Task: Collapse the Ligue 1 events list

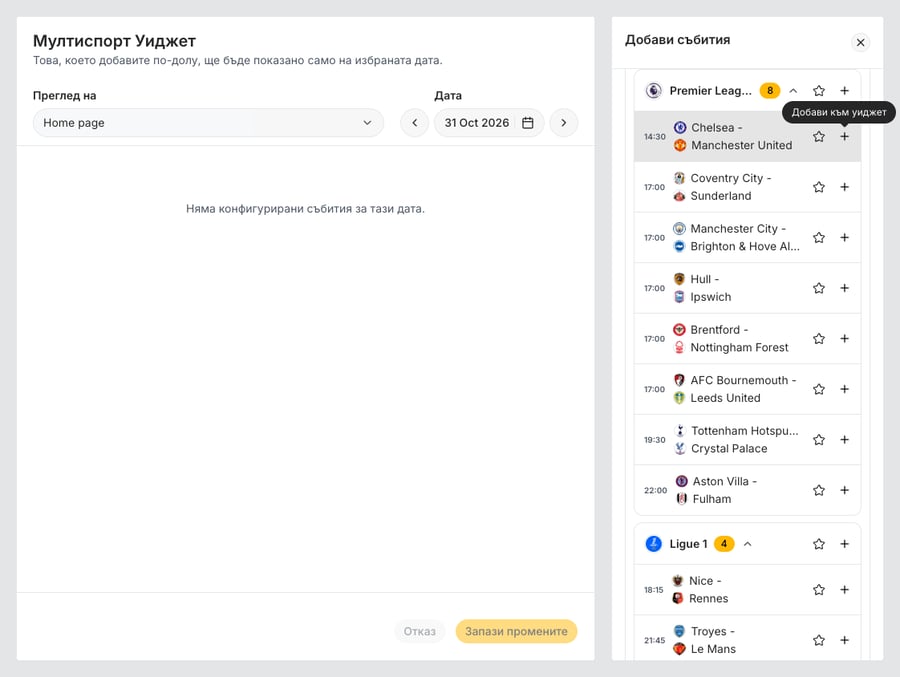Action: tap(747, 544)
